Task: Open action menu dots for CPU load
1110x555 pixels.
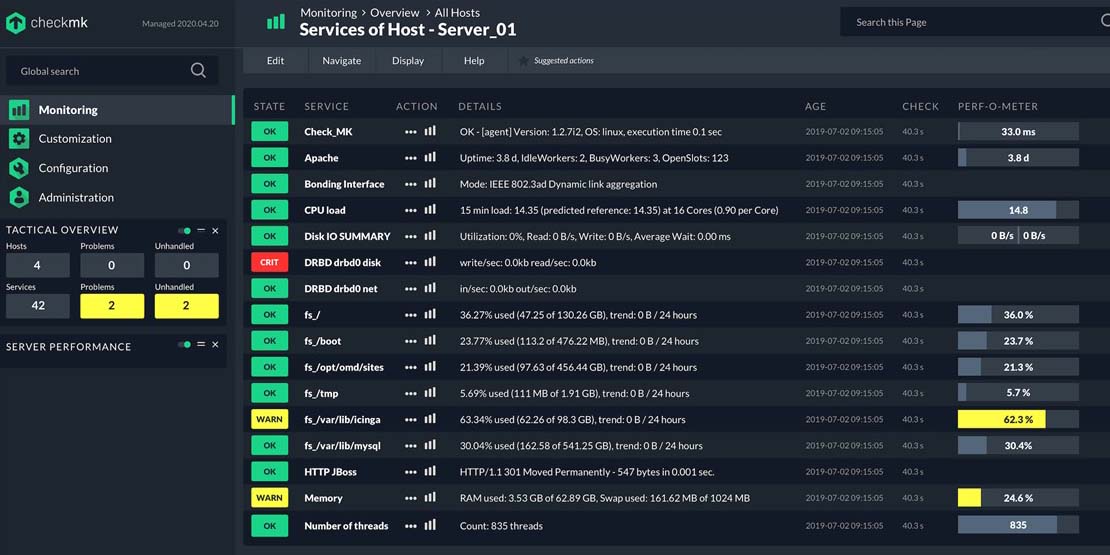Action: (x=411, y=210)
